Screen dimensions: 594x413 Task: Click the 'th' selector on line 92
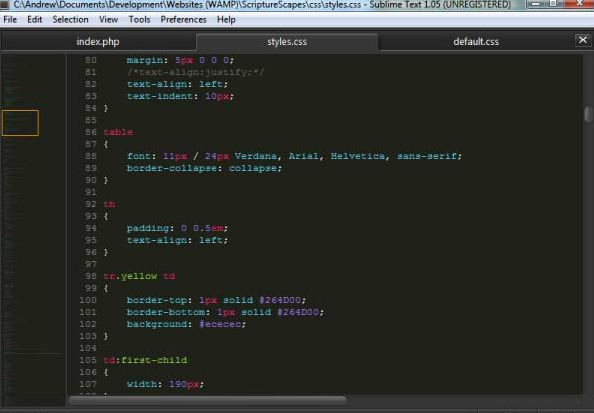point(109,204)
